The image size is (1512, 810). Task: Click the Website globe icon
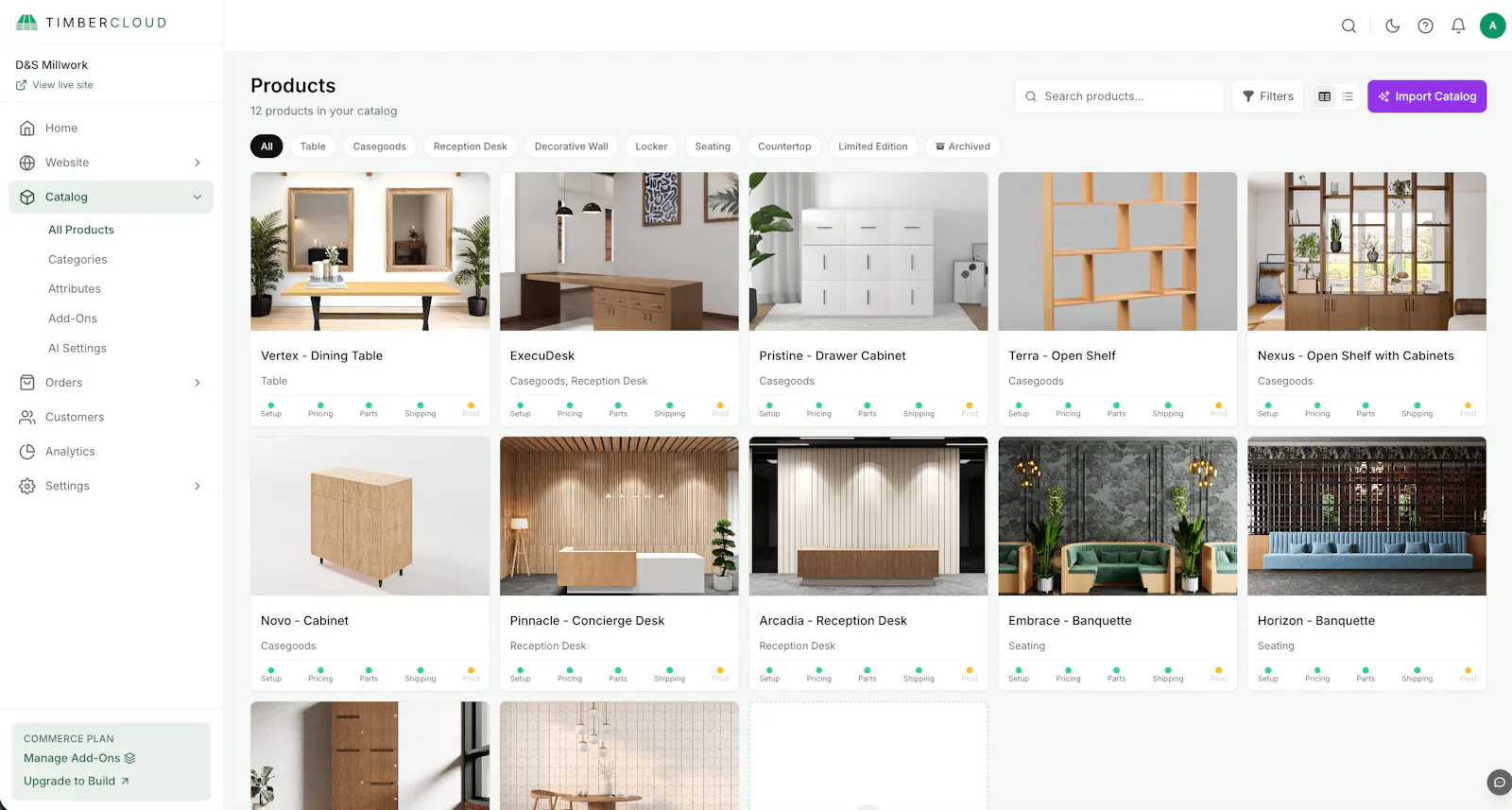click(x=27, y=163)
